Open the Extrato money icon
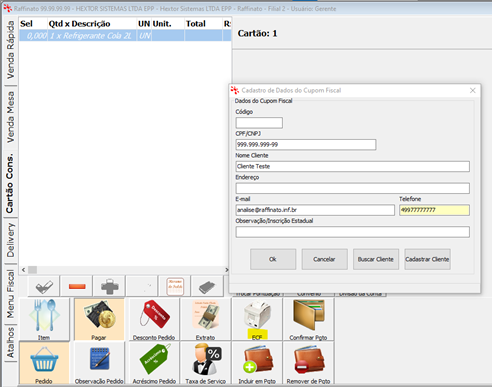This screenshot has width=492, height=387. (x=205, y=319)
